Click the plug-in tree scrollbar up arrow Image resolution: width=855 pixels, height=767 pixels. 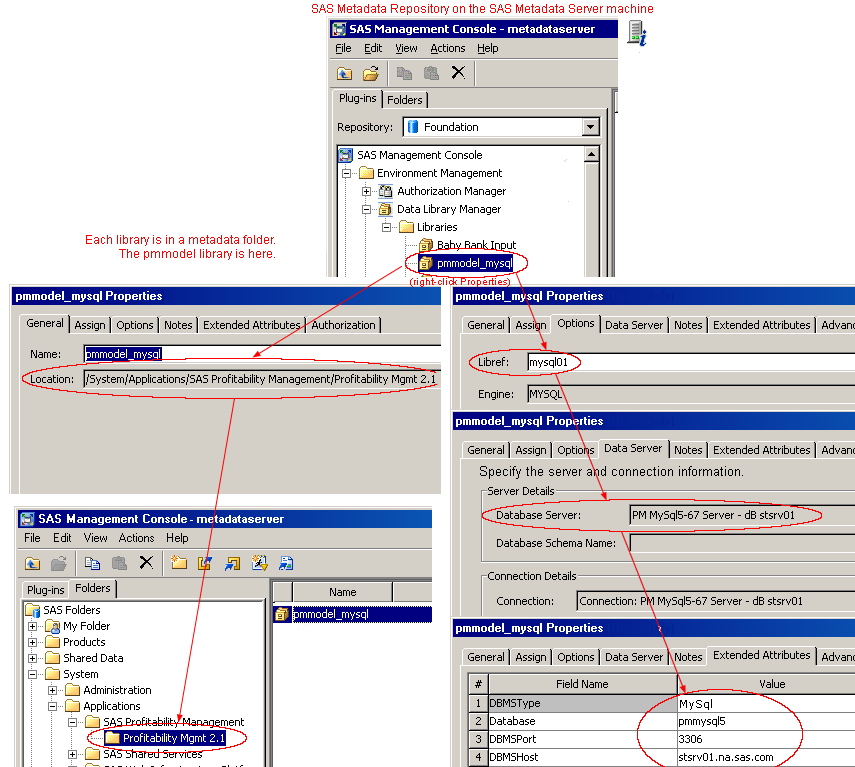pos(591,155)
